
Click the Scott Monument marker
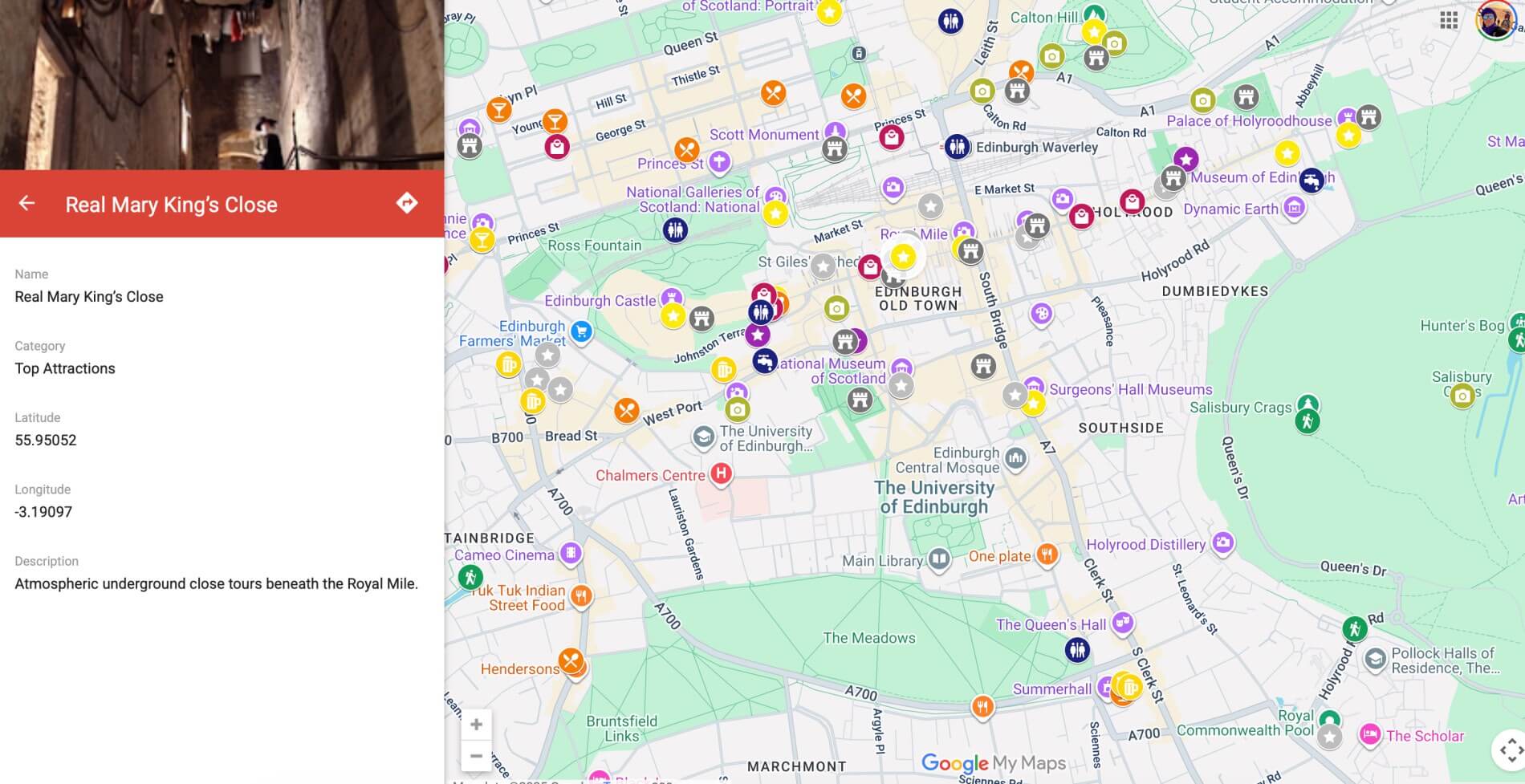(x=836, y=132)
